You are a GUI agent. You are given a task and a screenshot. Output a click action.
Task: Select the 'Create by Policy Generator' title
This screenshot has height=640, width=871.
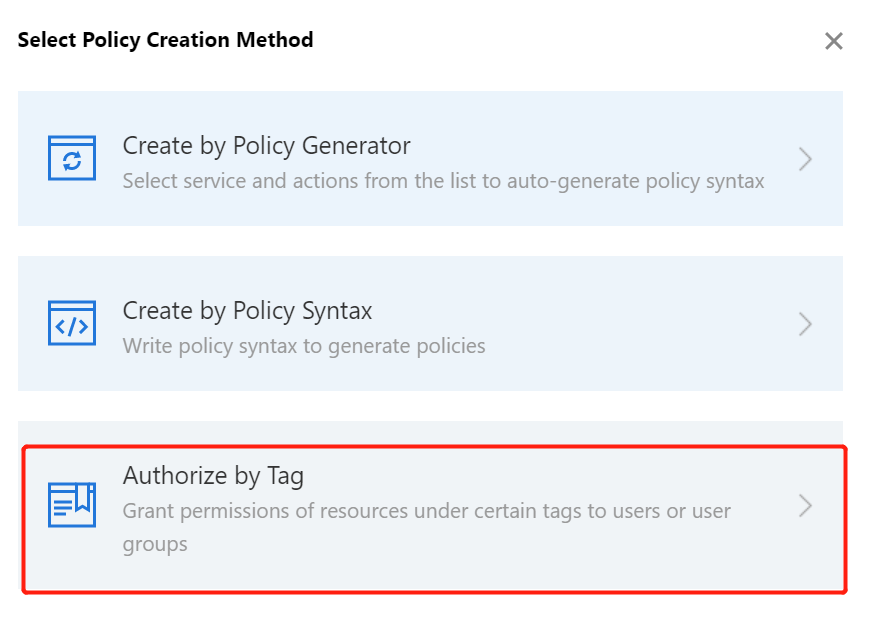(x=266, y=146)
